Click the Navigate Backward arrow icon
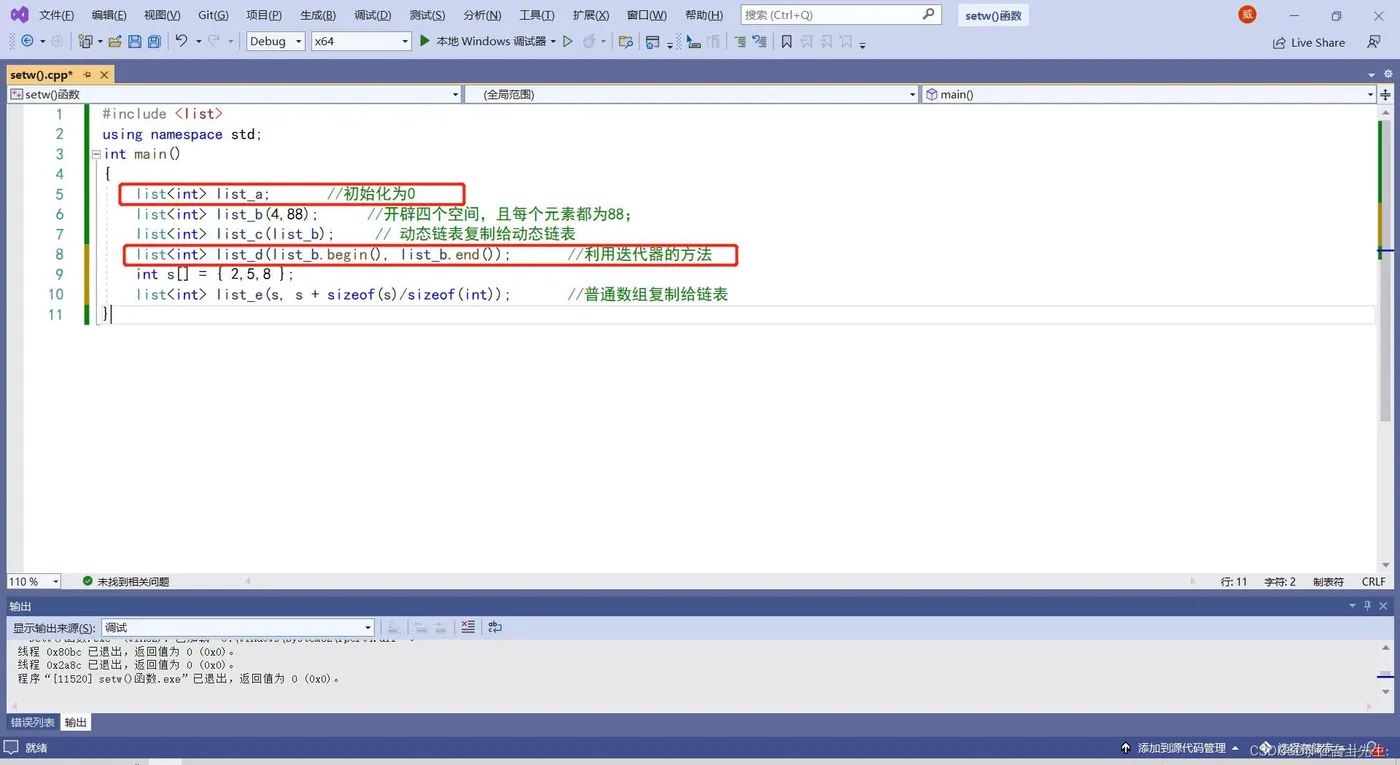This screenshot has width=1400, height=765. (x=27, y=41)
